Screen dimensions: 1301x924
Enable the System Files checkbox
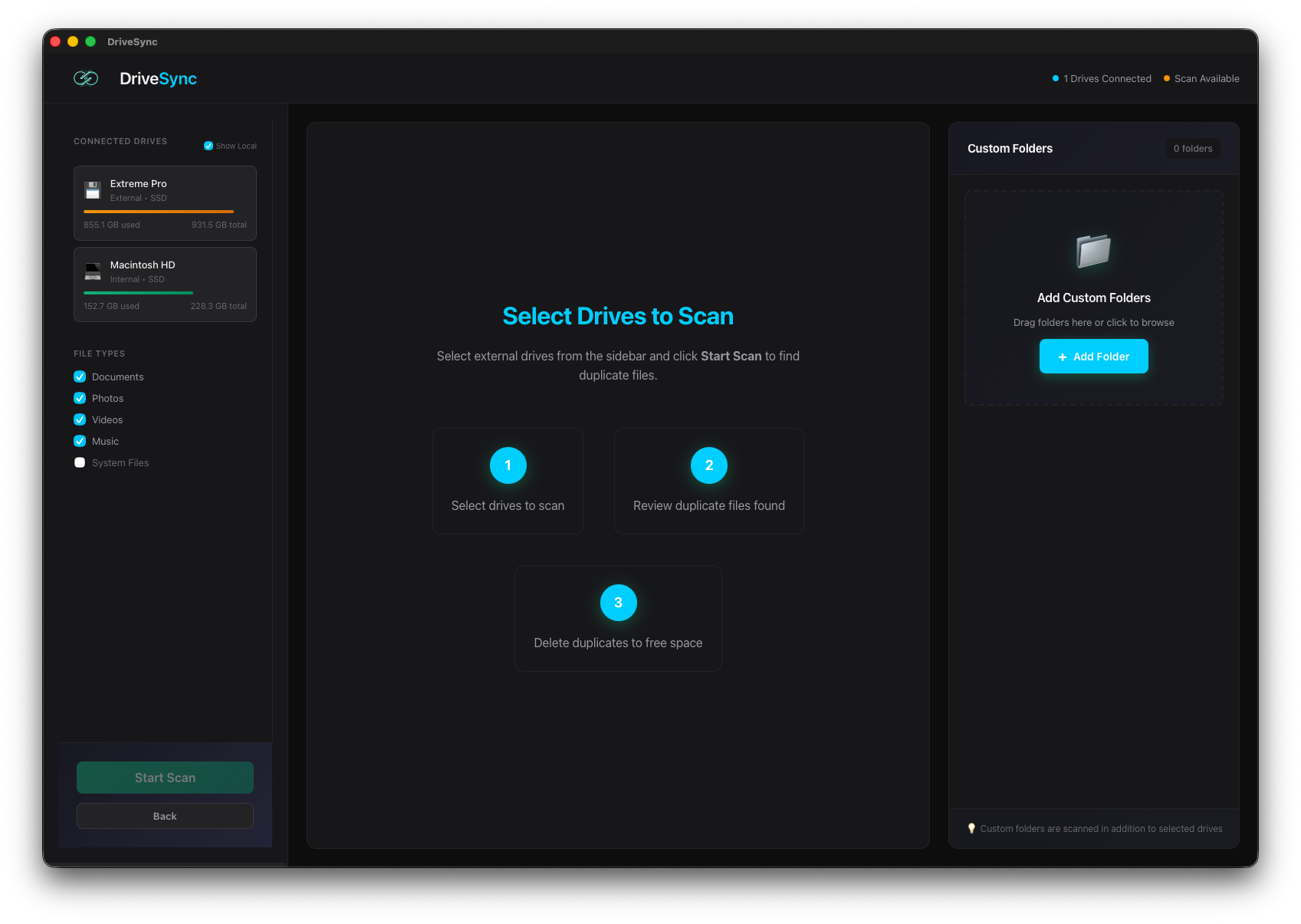[x=80, y=462]
